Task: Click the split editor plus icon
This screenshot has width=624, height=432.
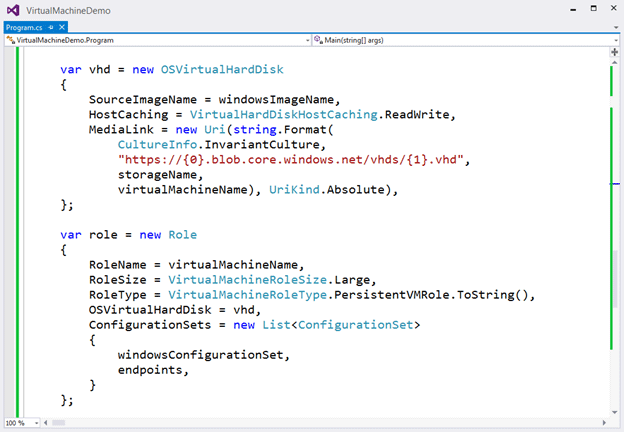Action: [614, 52]
